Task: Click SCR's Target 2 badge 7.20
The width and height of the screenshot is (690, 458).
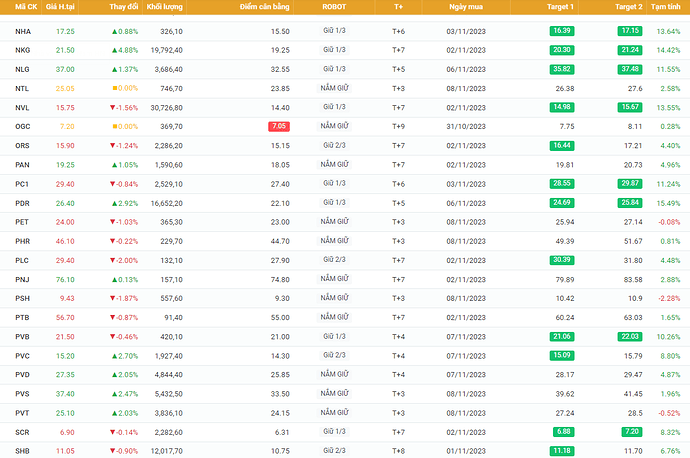Action: (631, 432)
